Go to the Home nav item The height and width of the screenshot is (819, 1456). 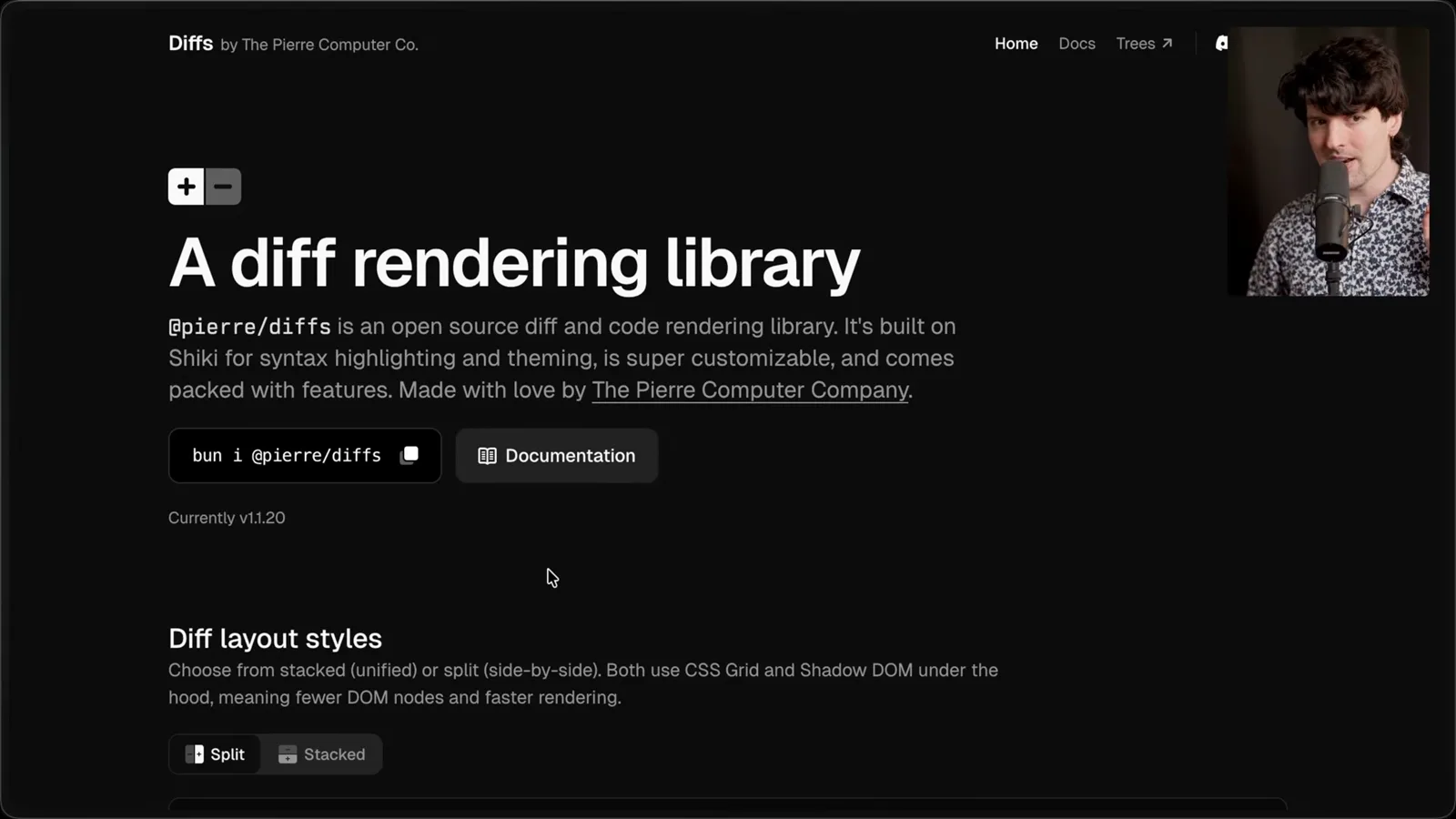click(1016, 44)
